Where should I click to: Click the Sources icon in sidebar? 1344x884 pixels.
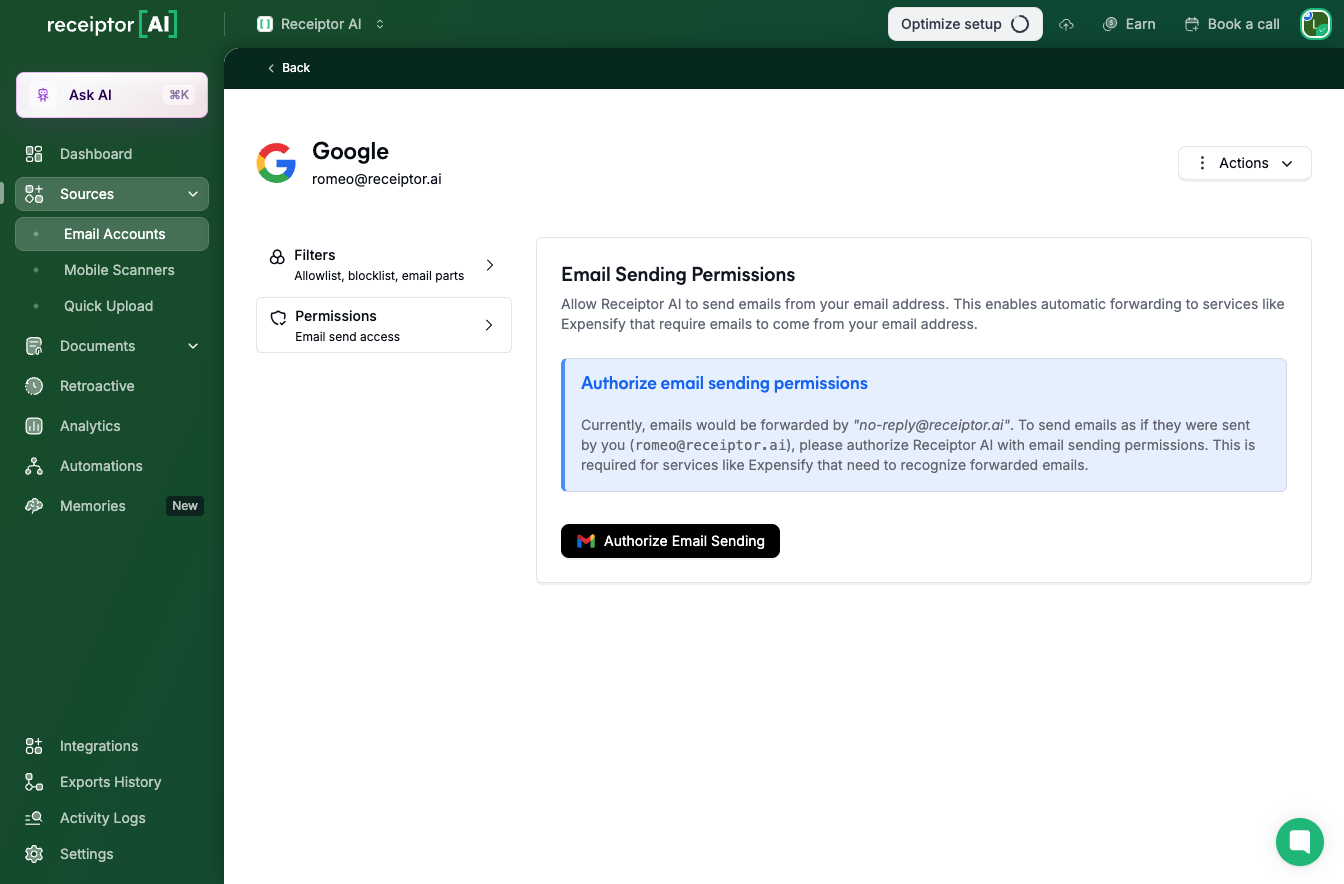pos(34,194)
